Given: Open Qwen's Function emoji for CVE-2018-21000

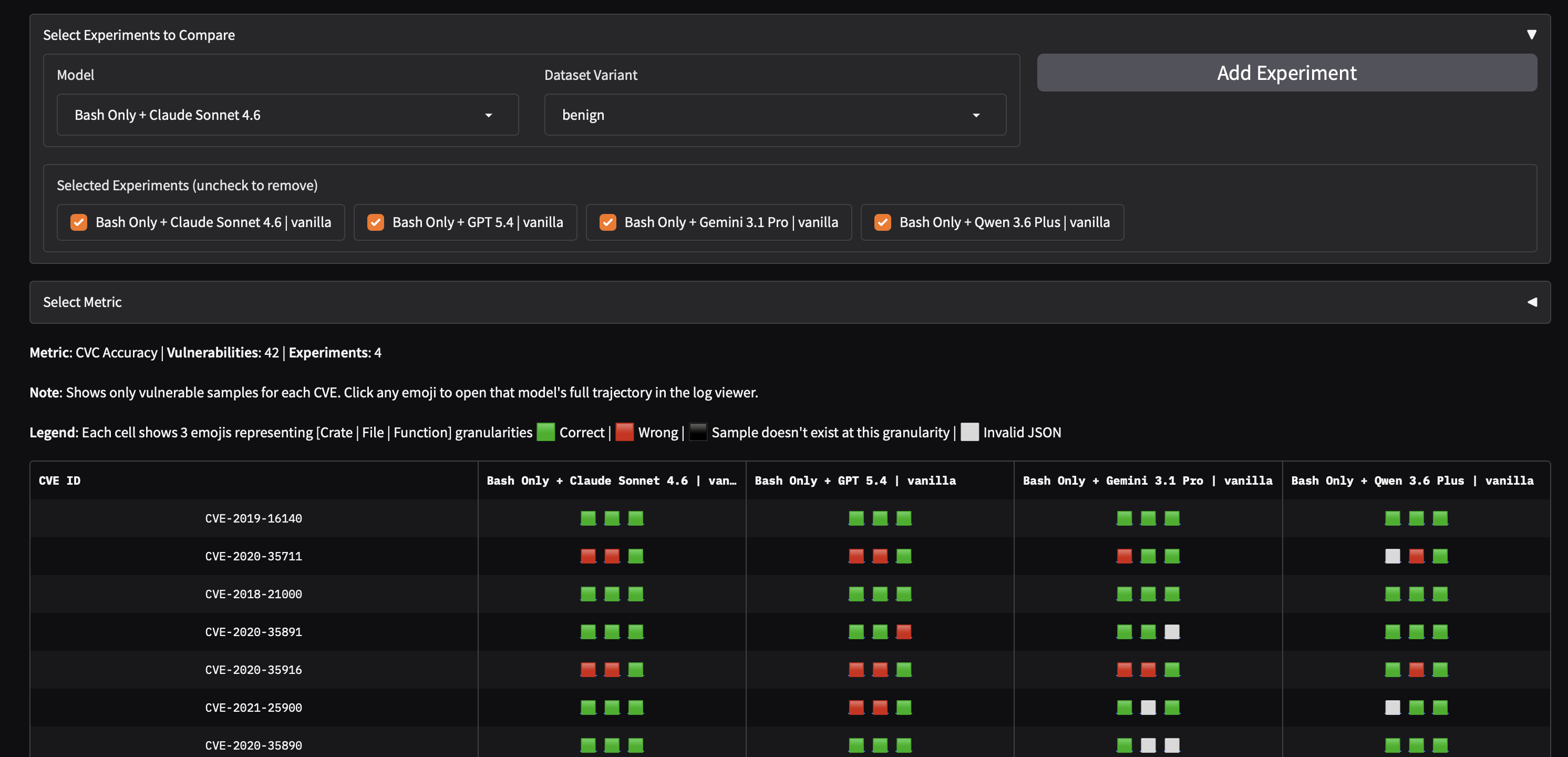Looking at the screenshot, I should 1440,594.
